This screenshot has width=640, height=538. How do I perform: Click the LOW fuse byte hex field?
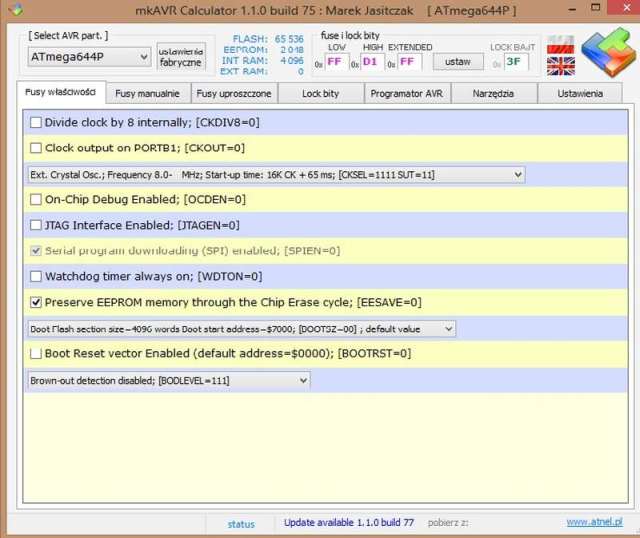335,62
